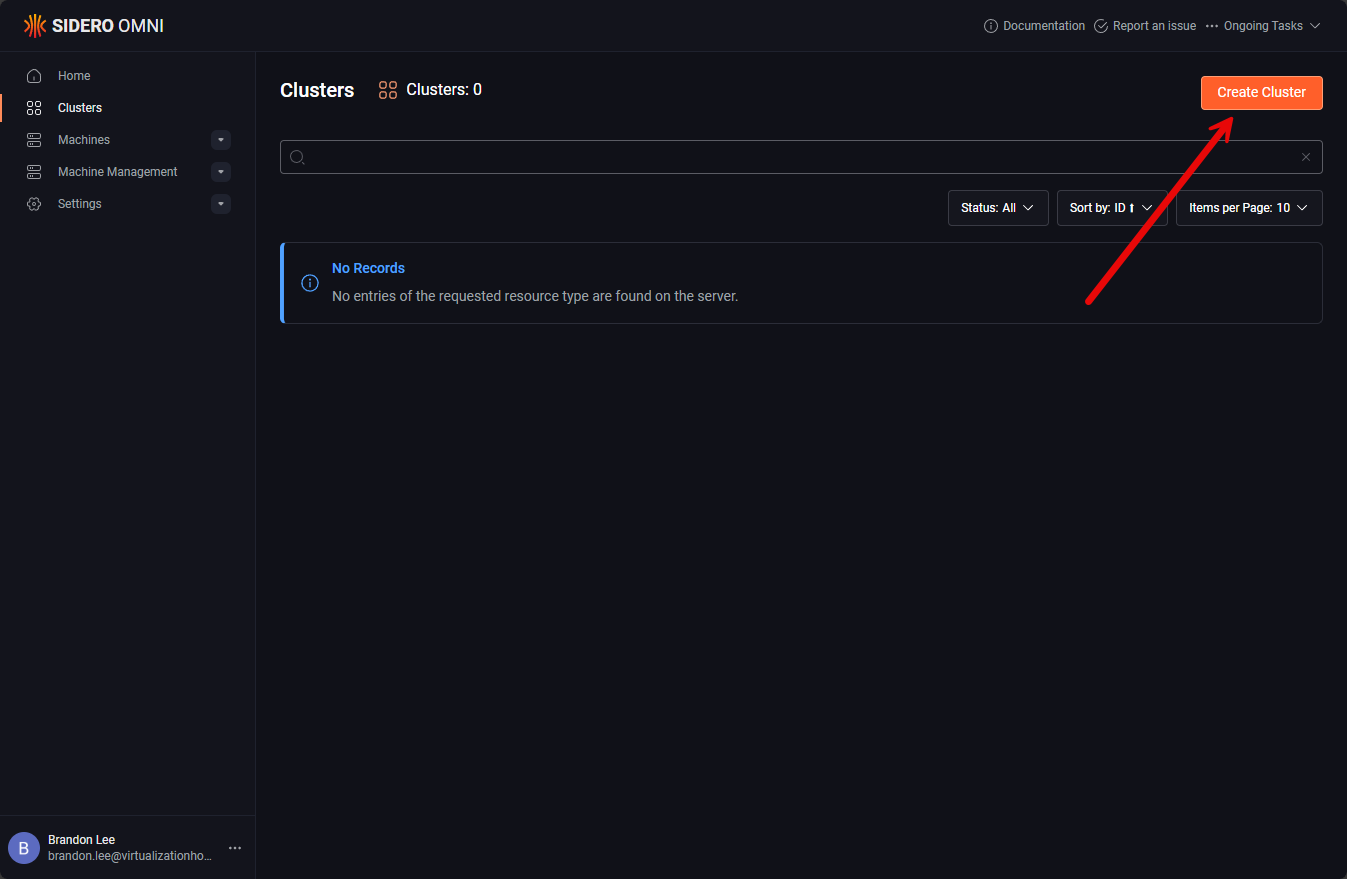Expand the Machine Management submenu arrow
Image resolution: width=1347 pixels, height=879 pixels.
click(x=222, y=172)
